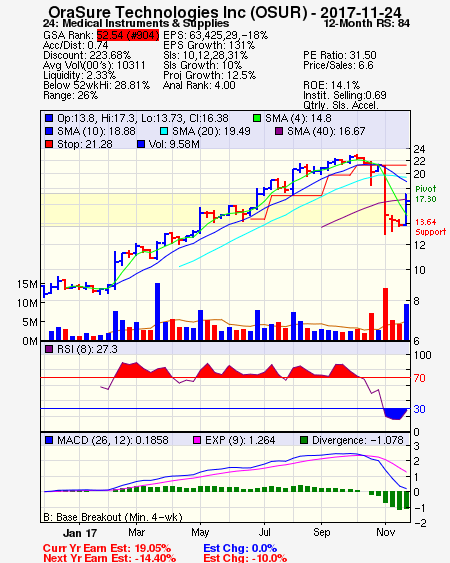Click the red Stop legend swatch

49,144
